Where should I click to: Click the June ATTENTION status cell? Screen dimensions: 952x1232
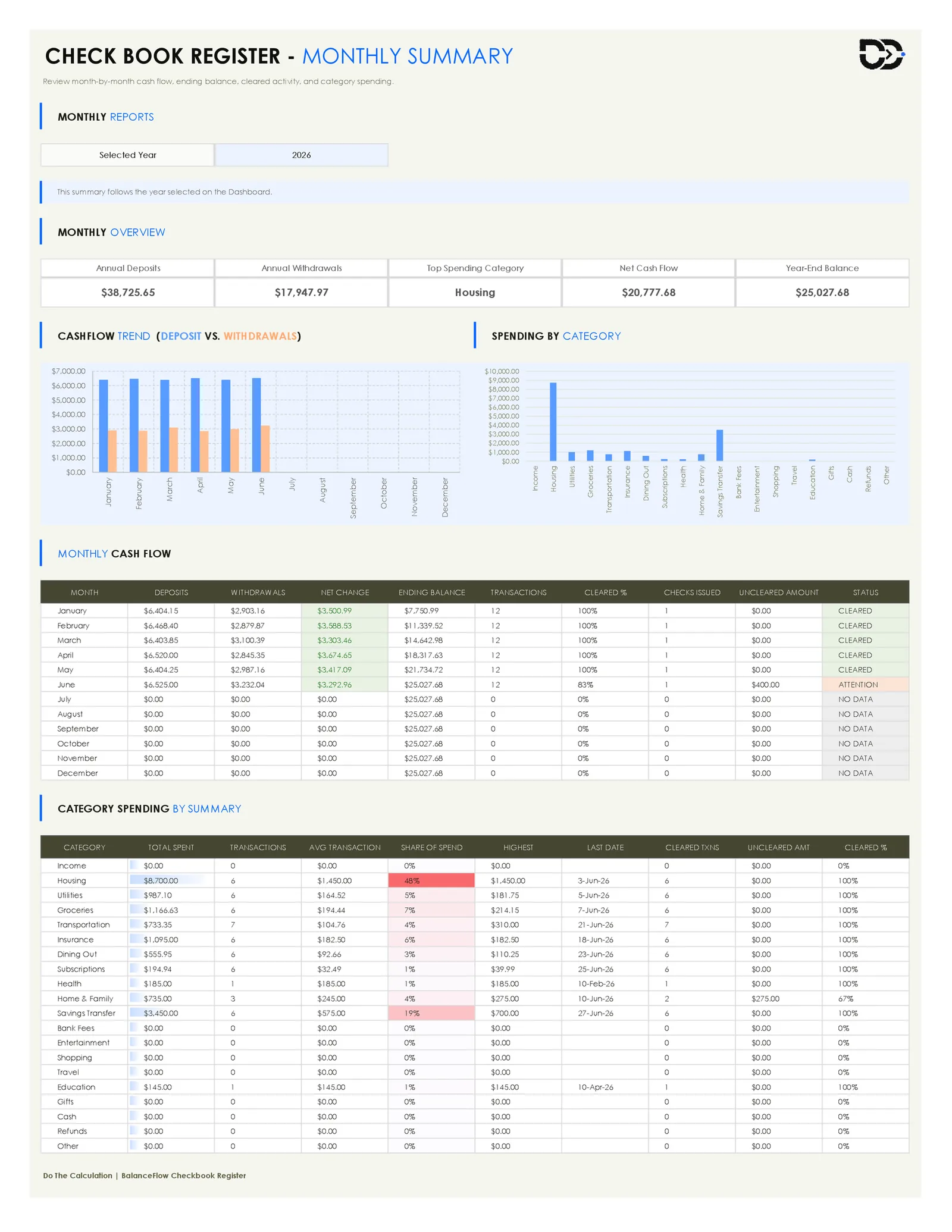[865, 684]
